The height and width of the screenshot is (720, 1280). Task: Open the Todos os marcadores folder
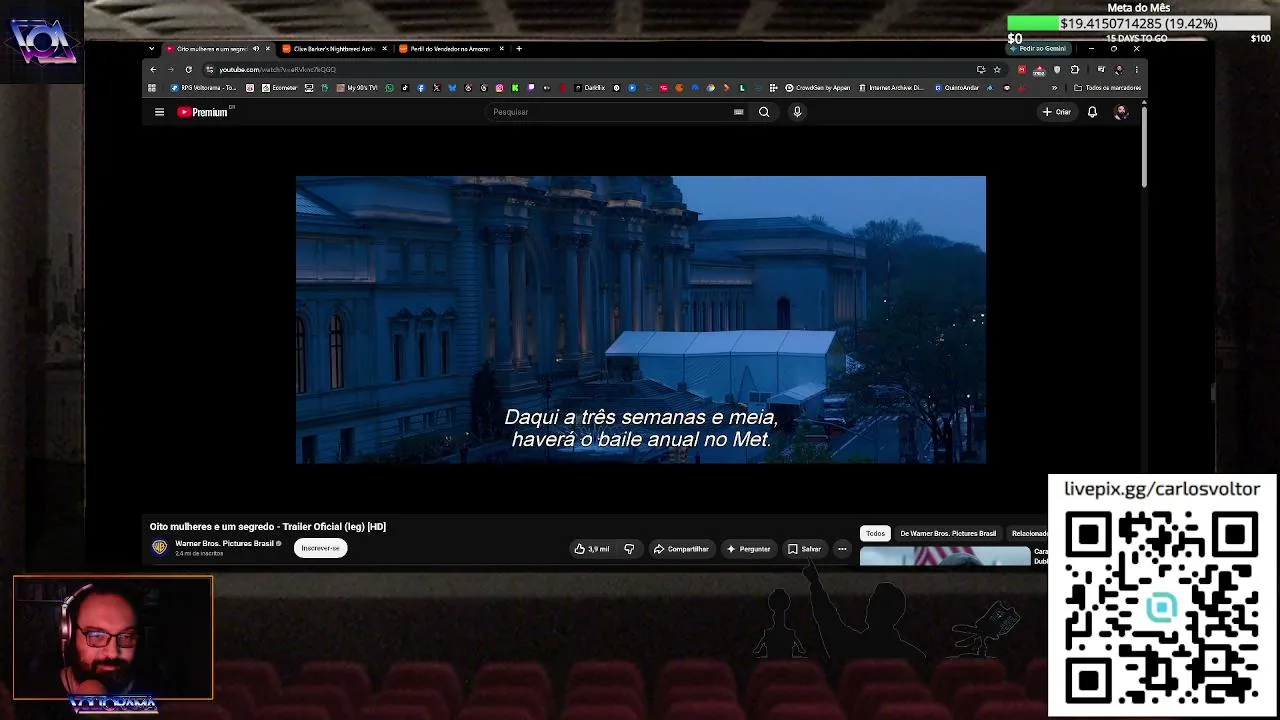click(x=1107, y=88)
